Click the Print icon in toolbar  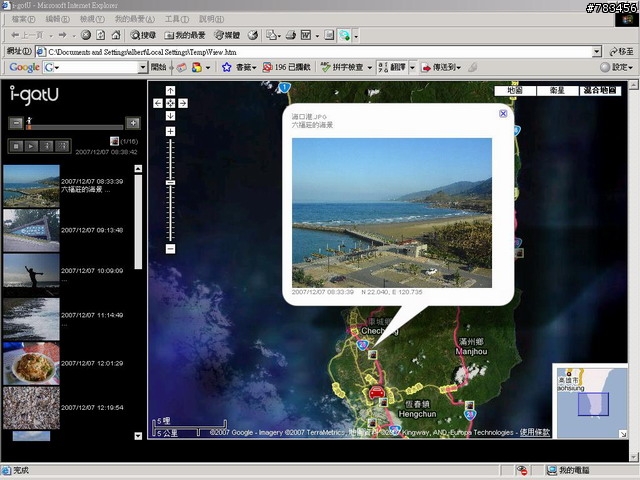click(291, 36)
